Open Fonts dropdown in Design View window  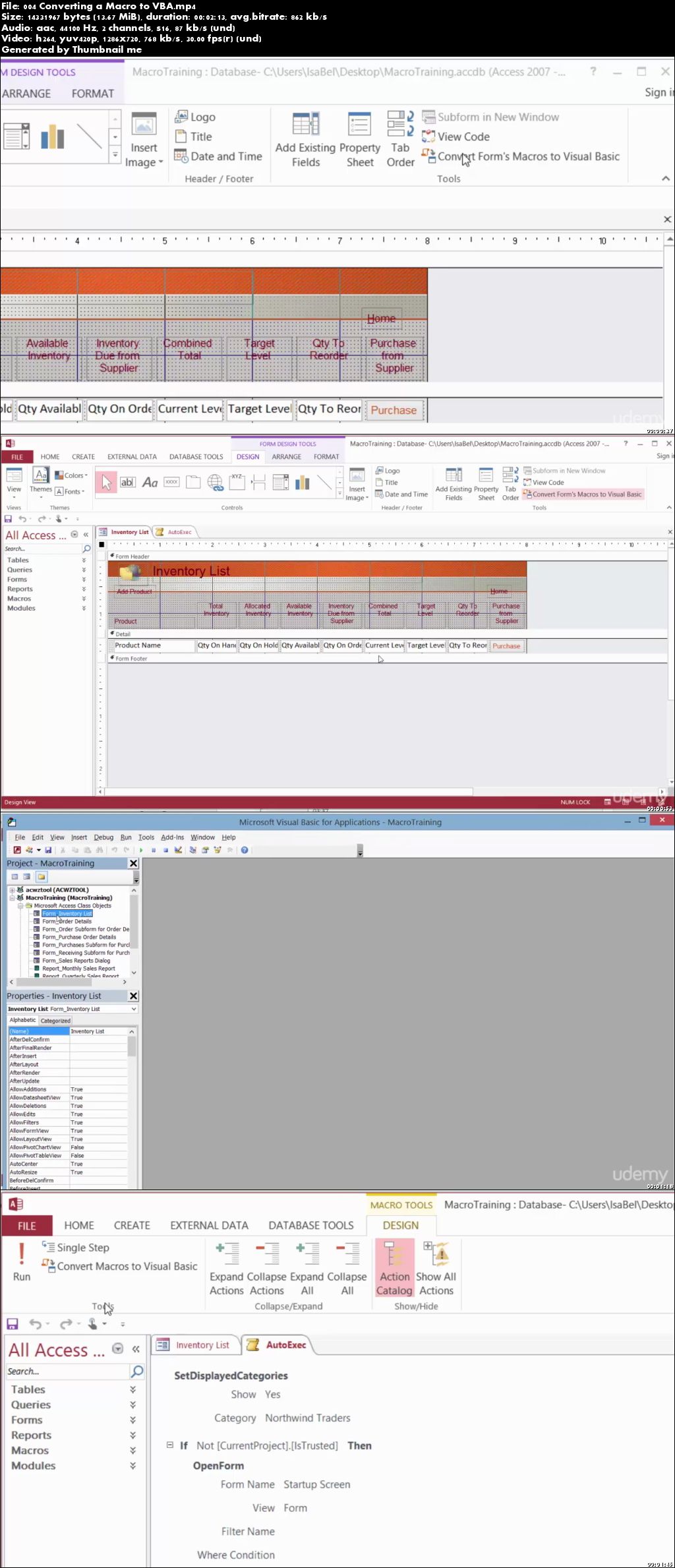point(69,491)
